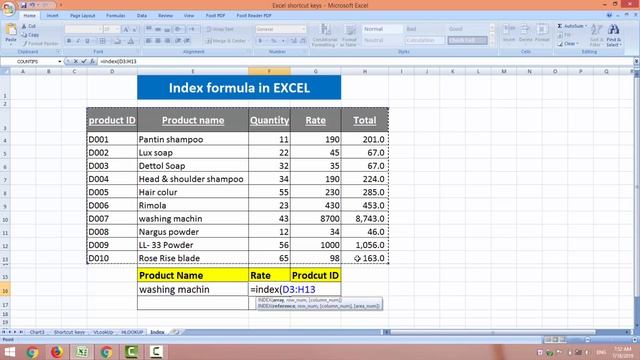Click Percent Style icon

tap(274, 41)
